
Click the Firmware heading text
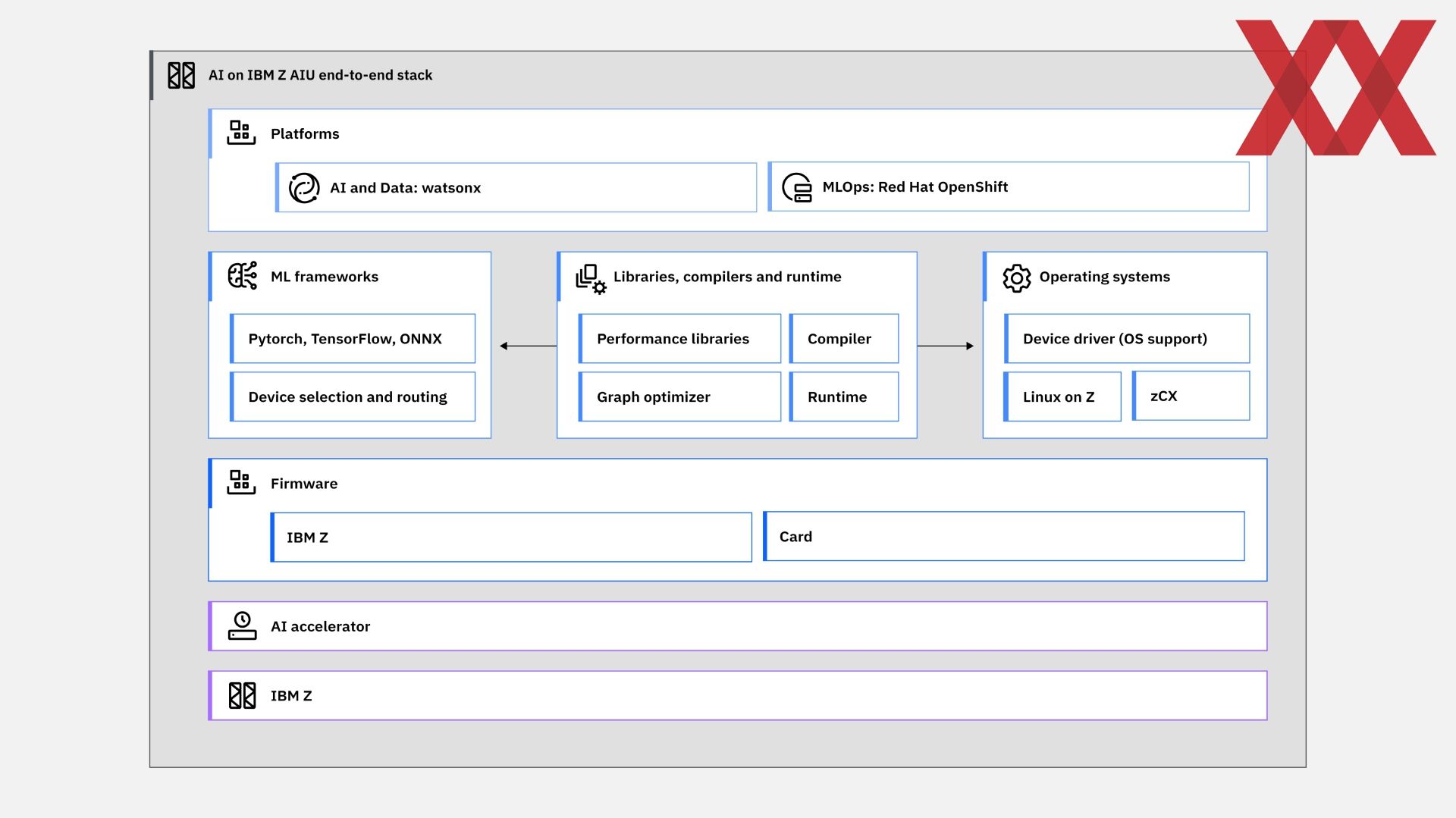click(304, 484)
